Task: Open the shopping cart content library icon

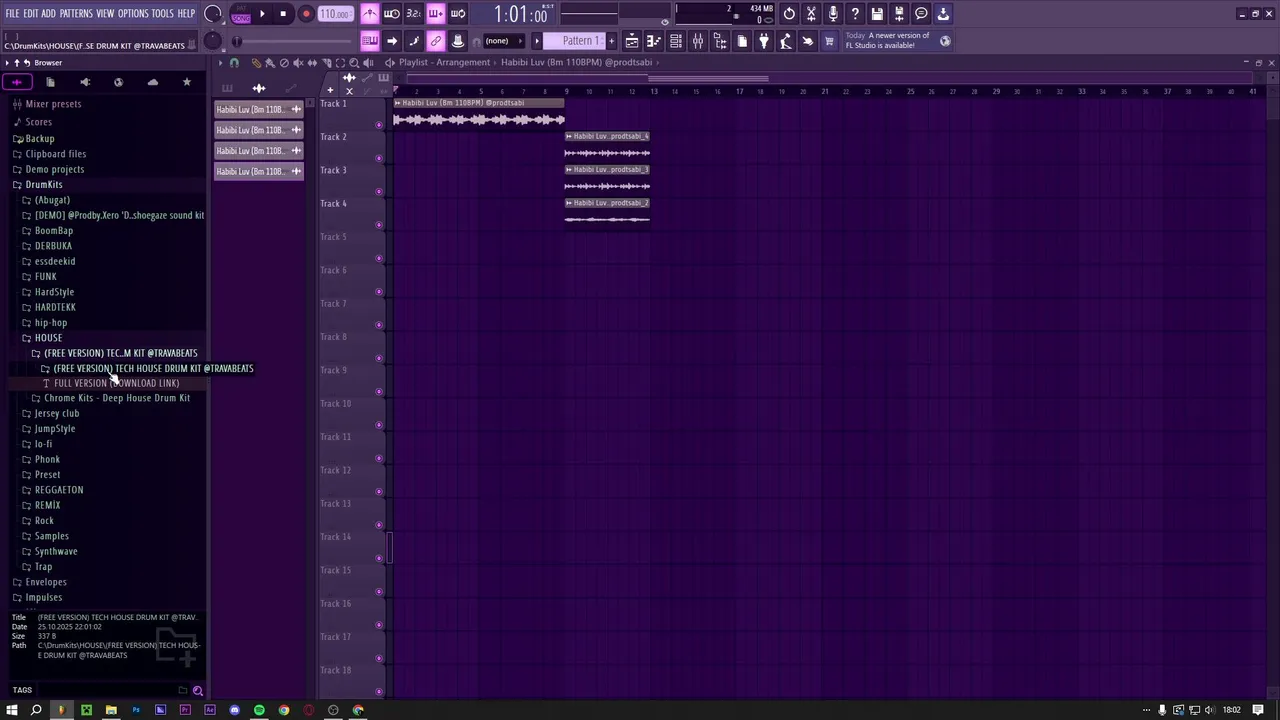Action: tap(829, 41)
